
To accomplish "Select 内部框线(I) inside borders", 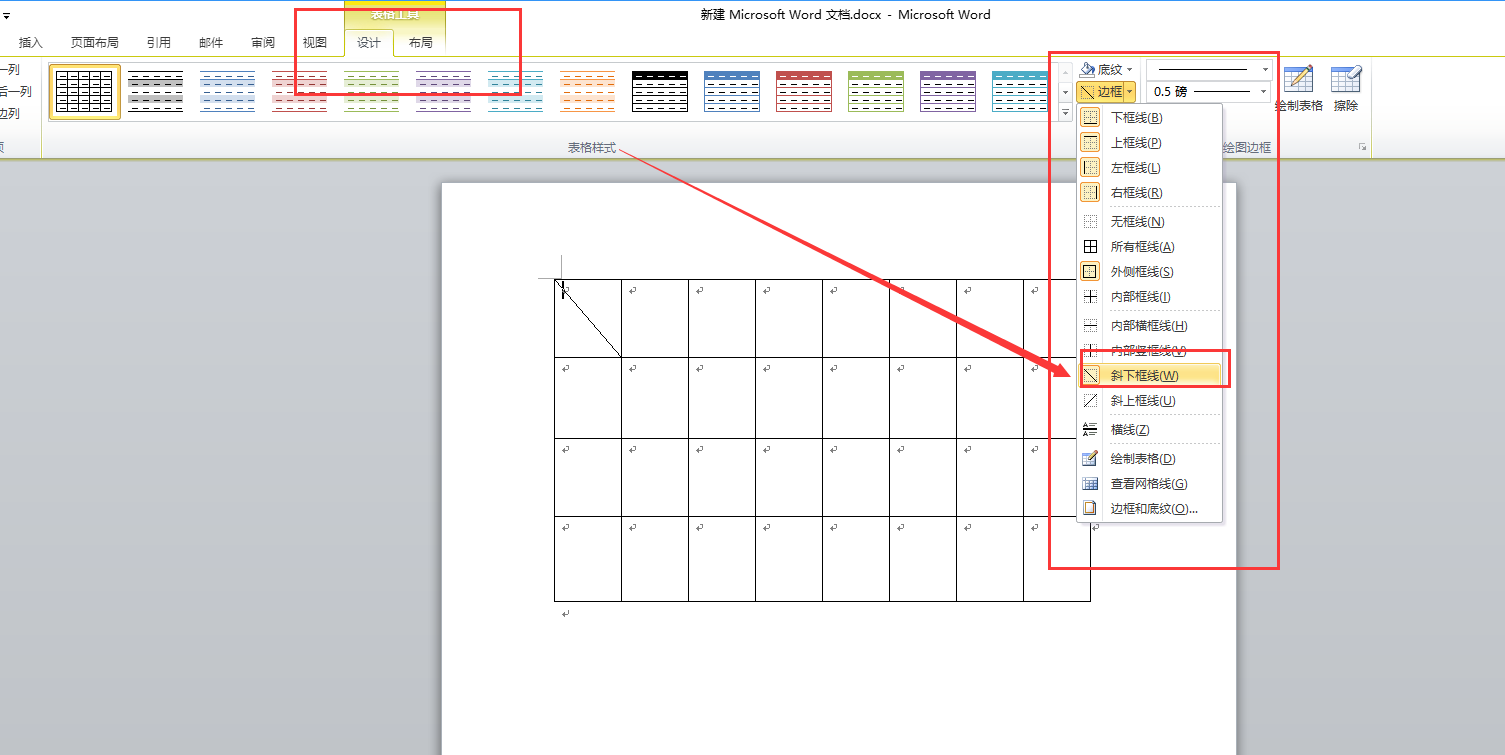I will coord(1149,297).
